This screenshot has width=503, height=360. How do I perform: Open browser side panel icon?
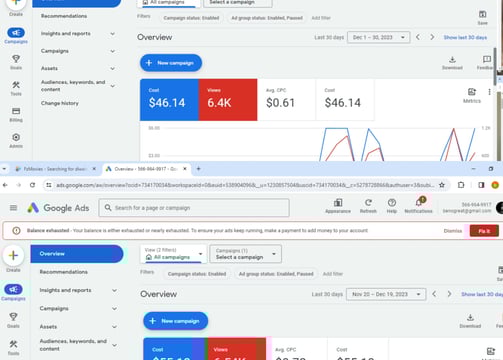[481, 185]
